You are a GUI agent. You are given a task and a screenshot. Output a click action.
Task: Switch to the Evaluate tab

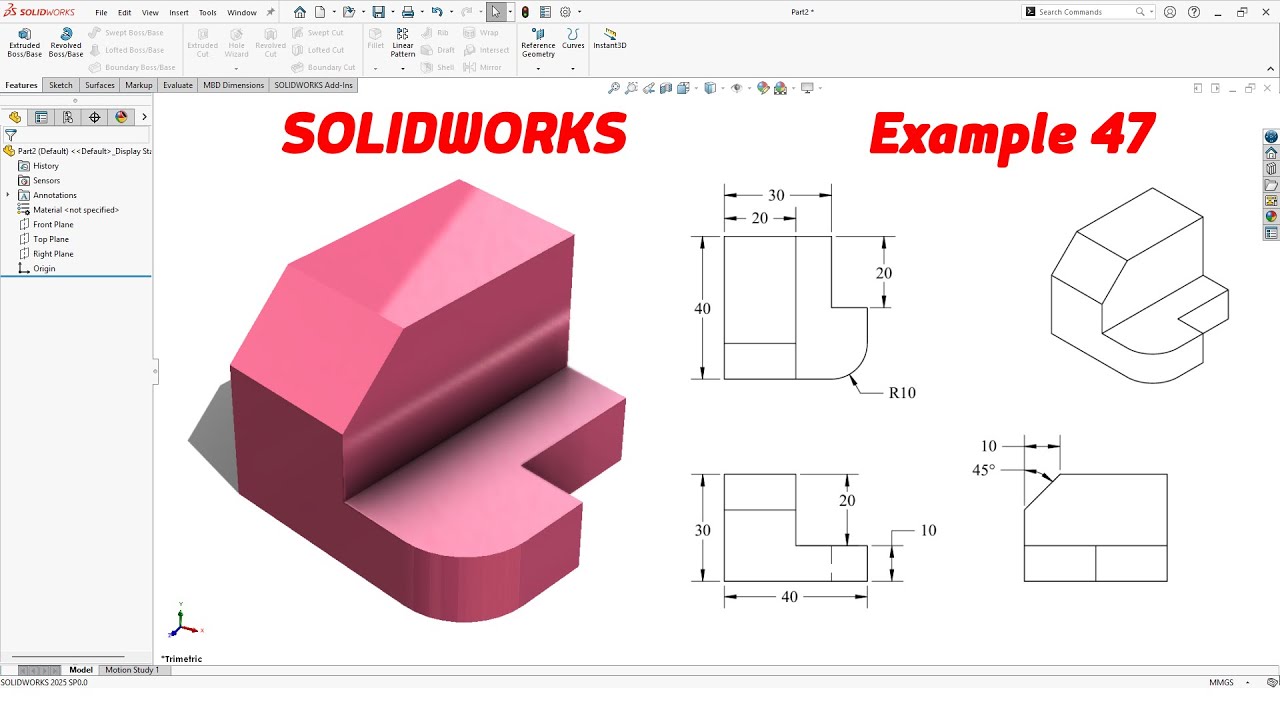coord(178,85)
